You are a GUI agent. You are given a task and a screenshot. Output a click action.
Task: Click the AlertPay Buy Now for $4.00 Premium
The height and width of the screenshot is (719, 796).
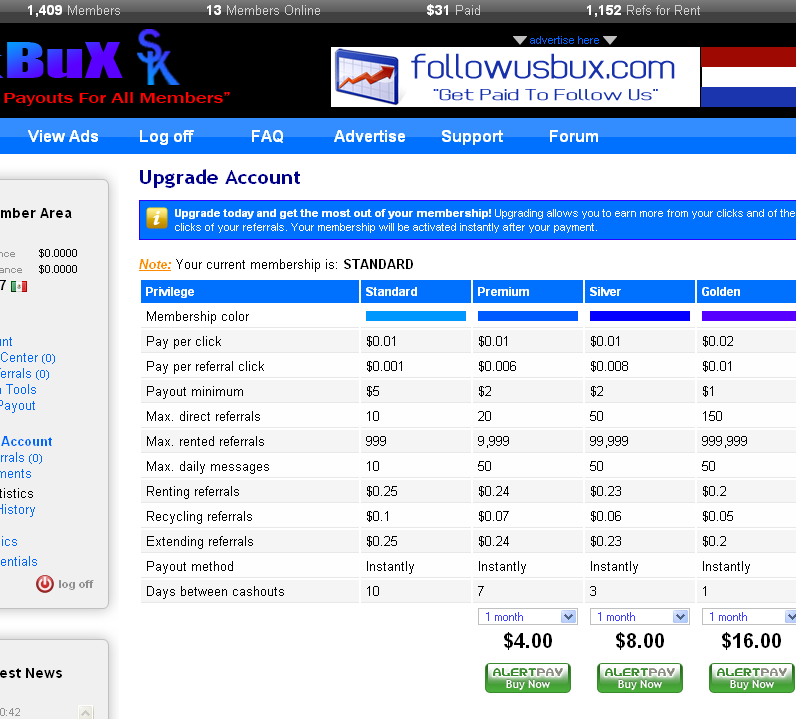pyautogui.click(x=527, y=678)
